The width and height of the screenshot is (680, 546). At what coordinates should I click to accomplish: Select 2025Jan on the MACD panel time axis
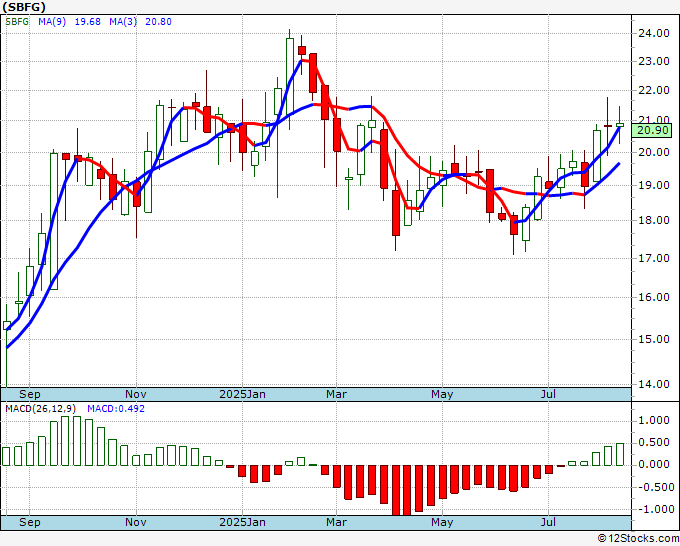coord(242,522)
